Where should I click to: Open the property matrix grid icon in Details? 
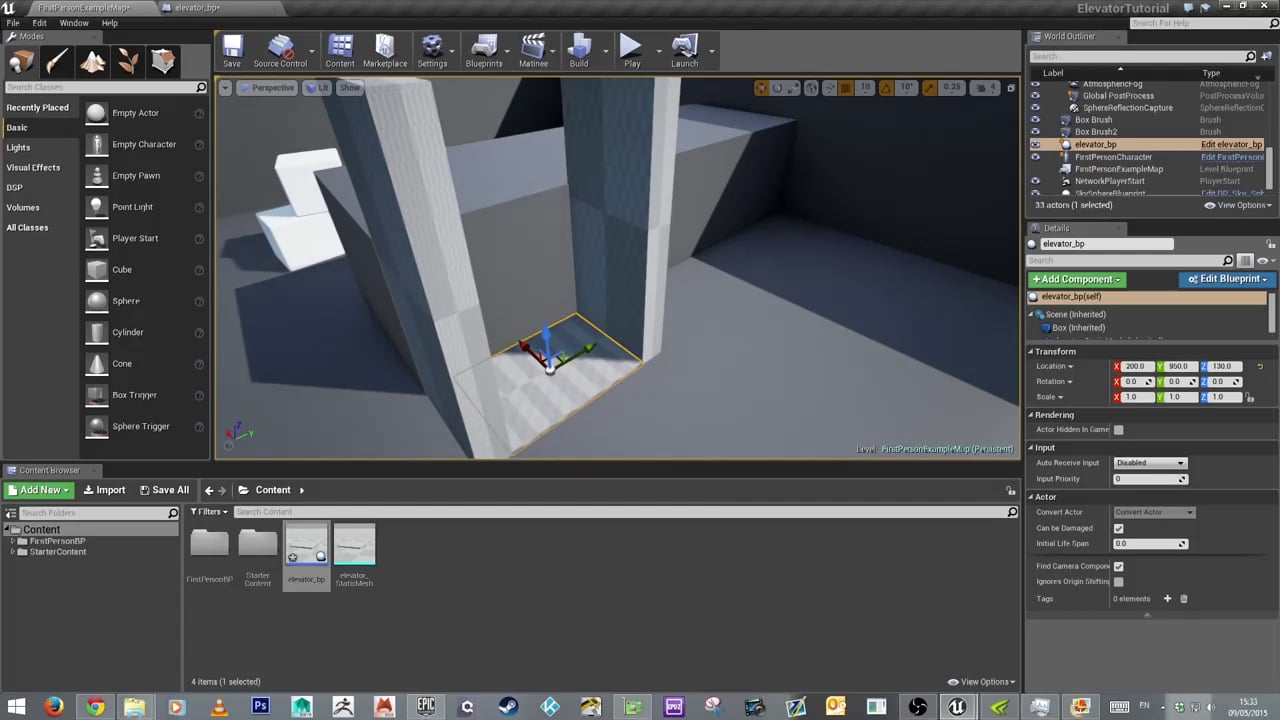(1245, 260)
